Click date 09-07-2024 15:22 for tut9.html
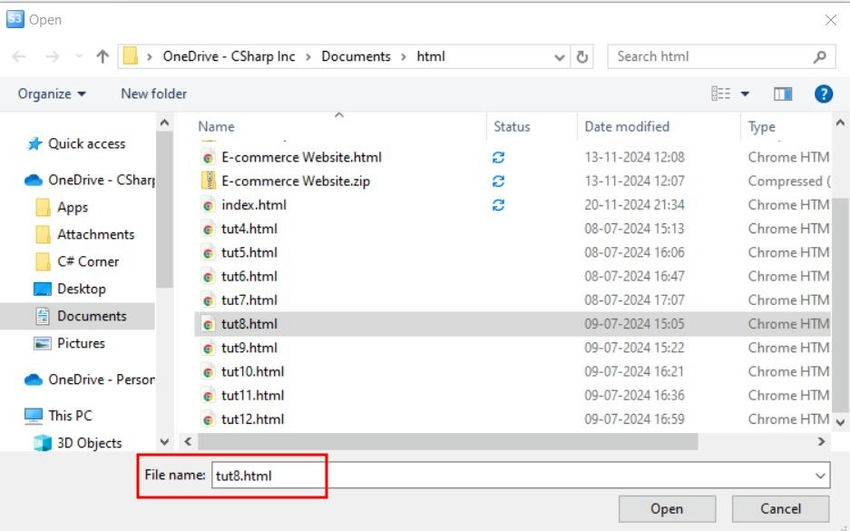This screenshot has height=531, width=850. [x=634, y=348]
